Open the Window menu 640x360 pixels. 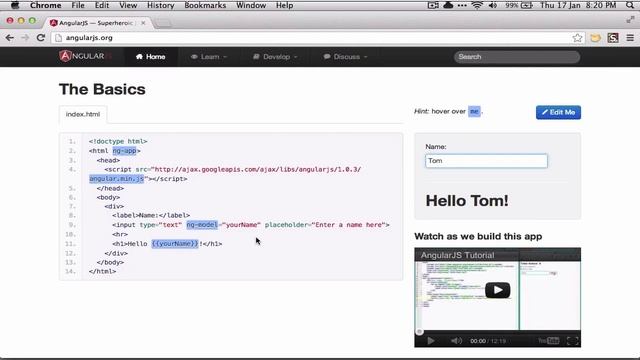tap(251, 5)
